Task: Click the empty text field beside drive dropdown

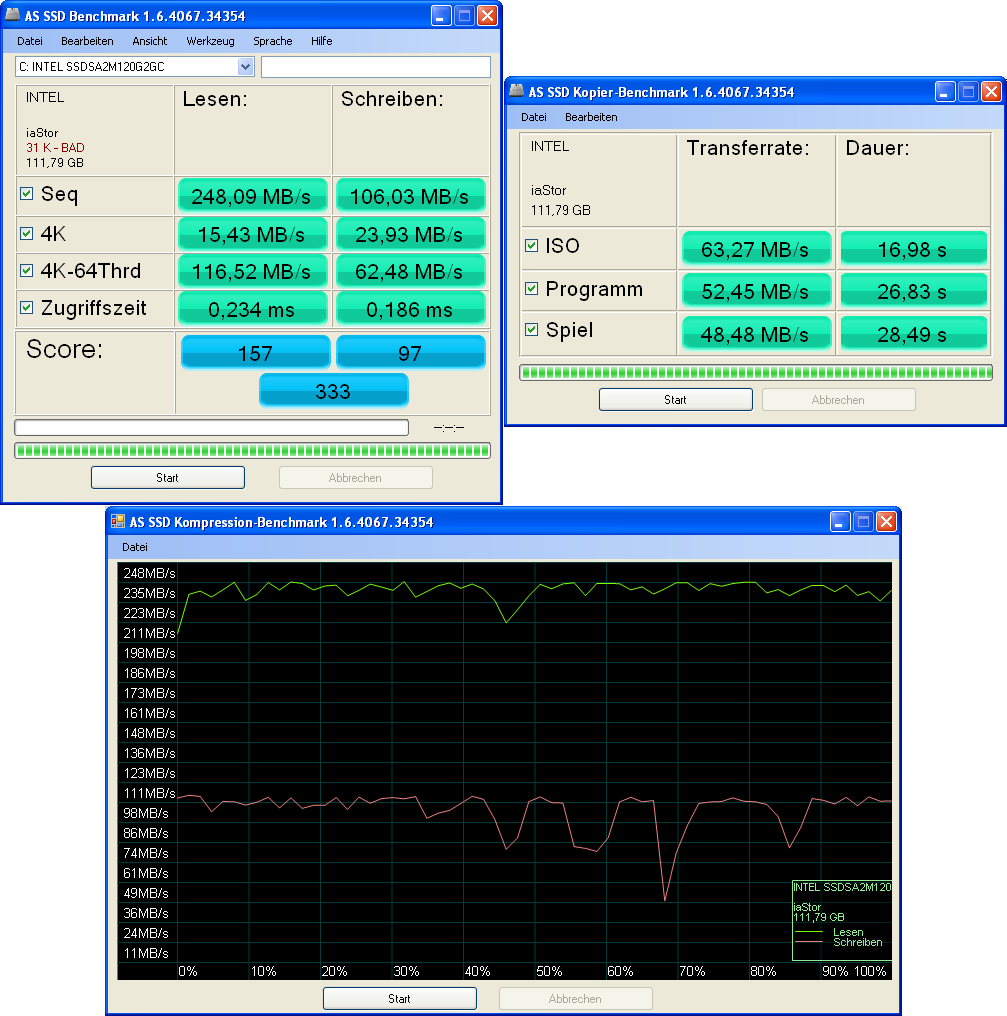Action: click(x=376, y=67)
